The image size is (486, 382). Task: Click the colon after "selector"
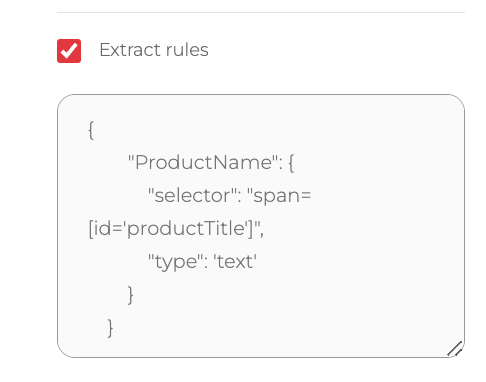239,196
